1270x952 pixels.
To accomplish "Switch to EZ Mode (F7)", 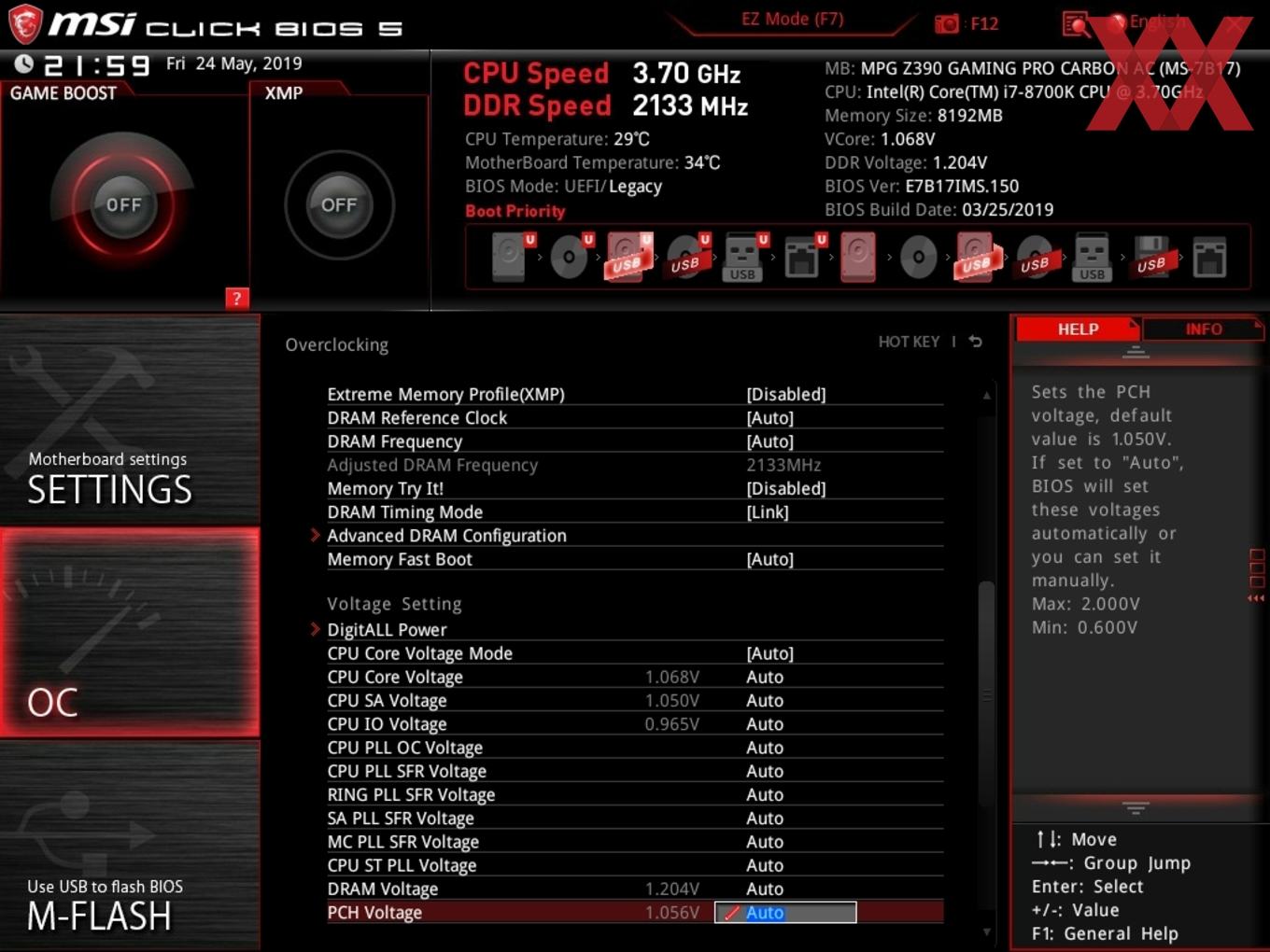I will point(792,20).
